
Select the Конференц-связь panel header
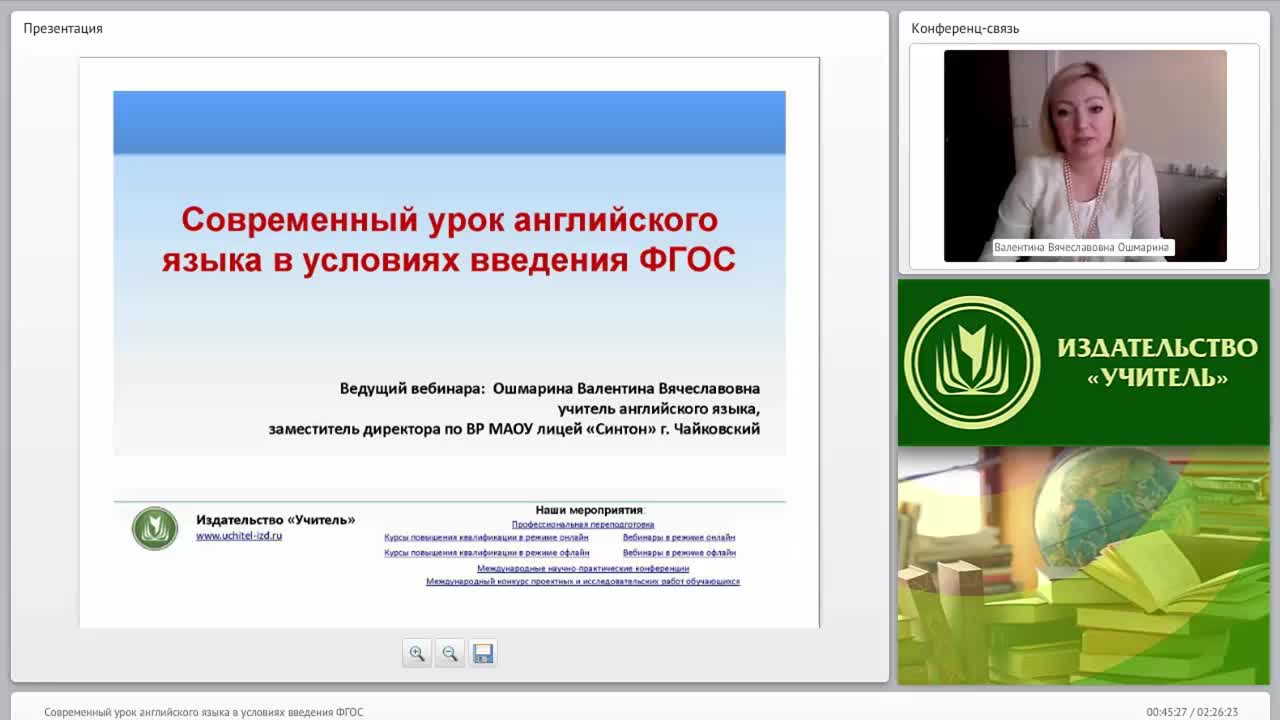(965, 28)
